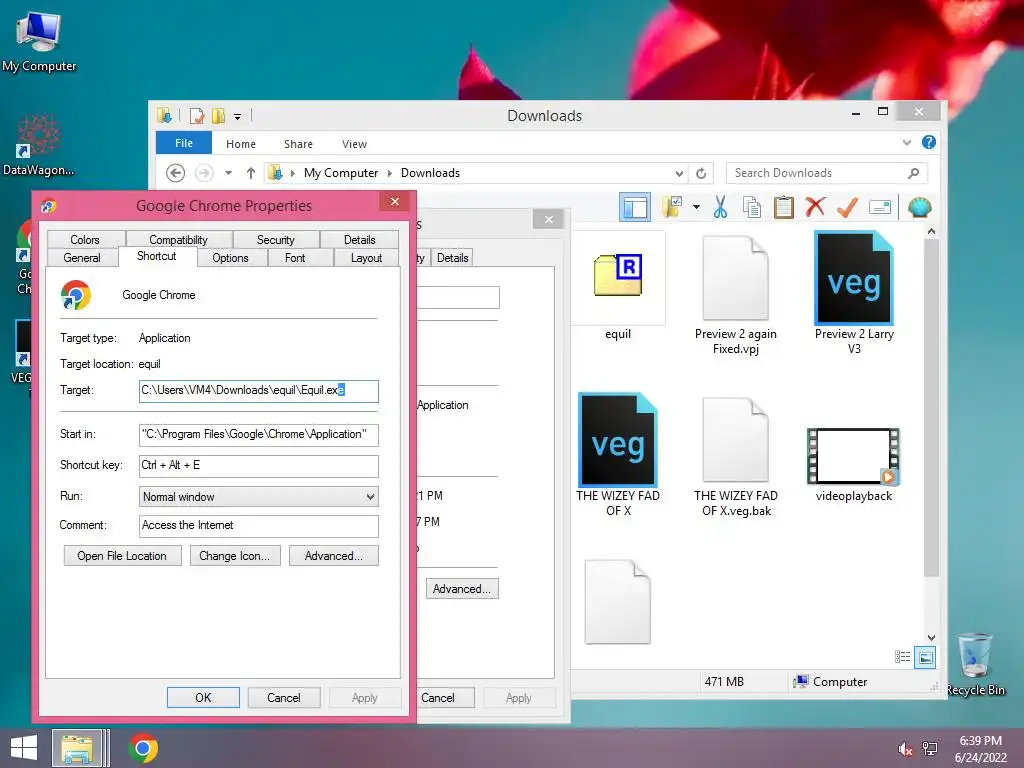
Task: Click Downloads scrollbar down arrow
Action: coord(931,637)
